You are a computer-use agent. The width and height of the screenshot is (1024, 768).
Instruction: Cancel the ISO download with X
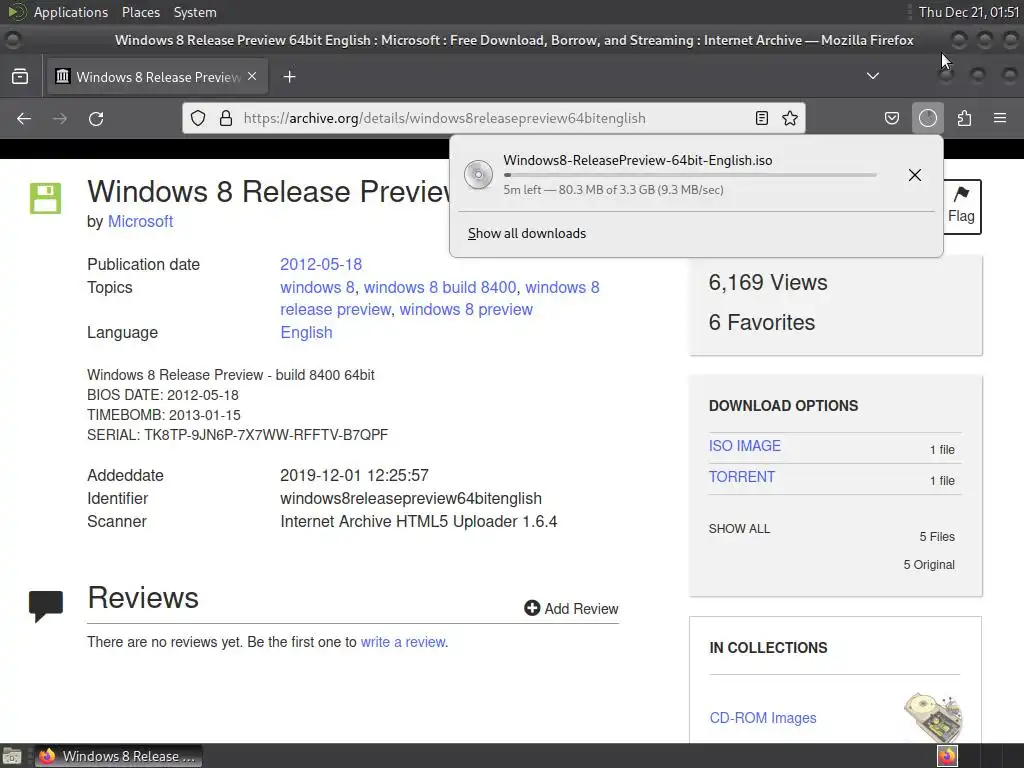(x=915, y=175)
